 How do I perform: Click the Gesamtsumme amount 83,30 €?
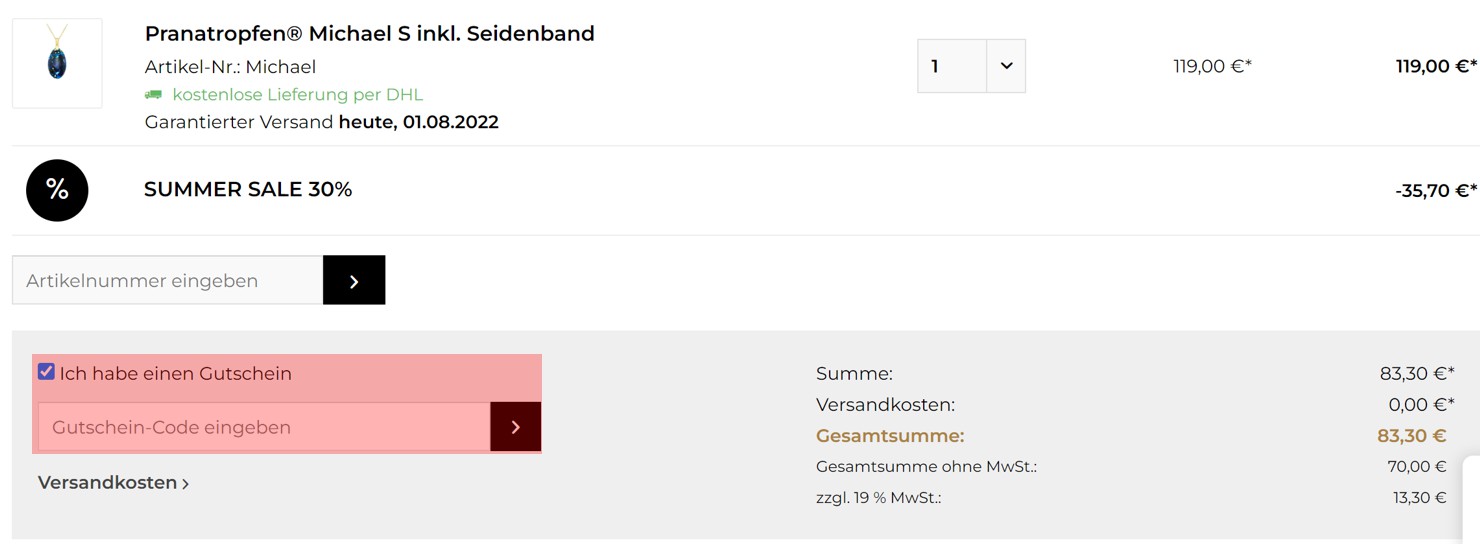pyautogui.click(x=1412, y=436)
